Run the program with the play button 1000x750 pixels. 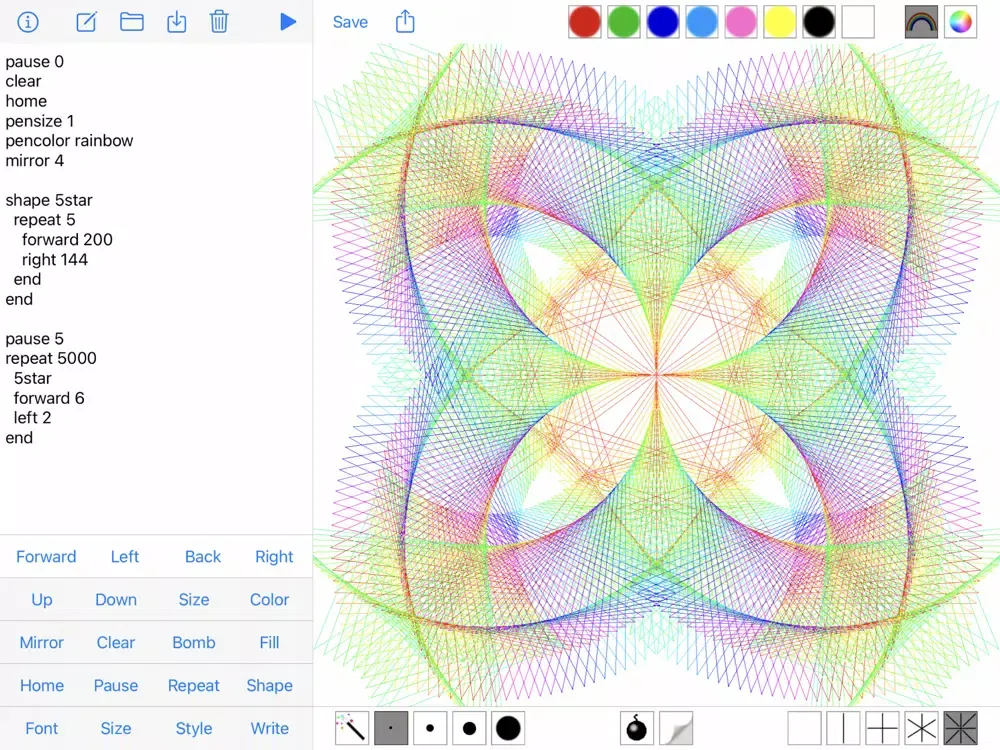(288, 22)
